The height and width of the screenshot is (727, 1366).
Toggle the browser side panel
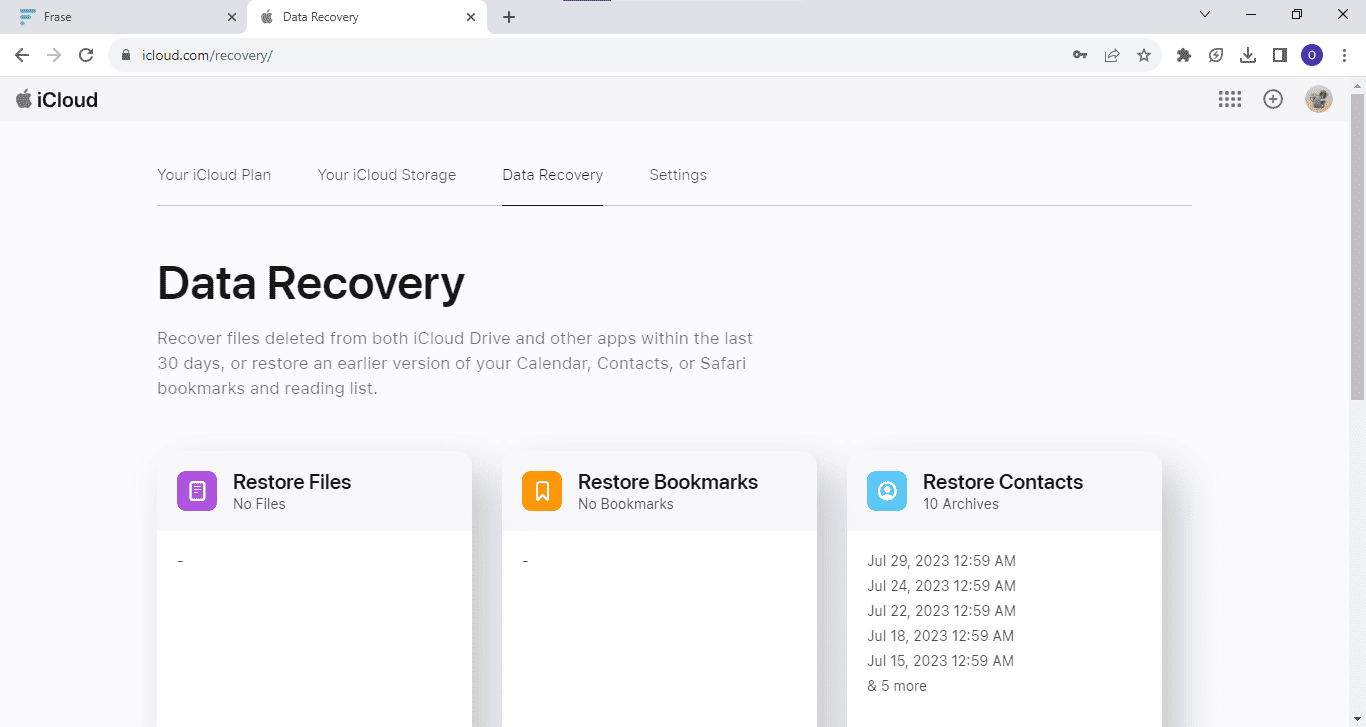pos(1280,55)
